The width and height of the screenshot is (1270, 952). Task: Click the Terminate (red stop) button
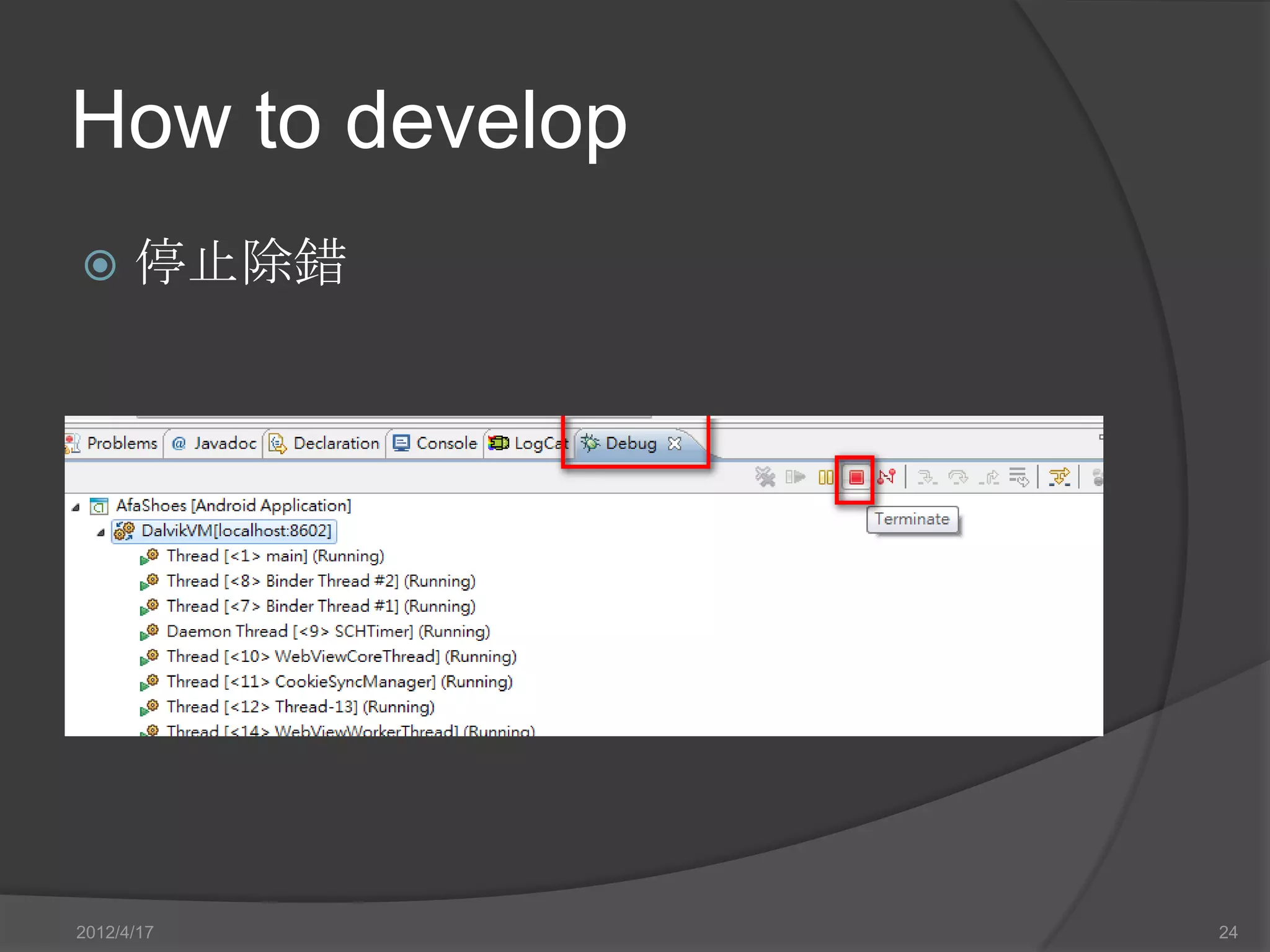coord(856,477)
